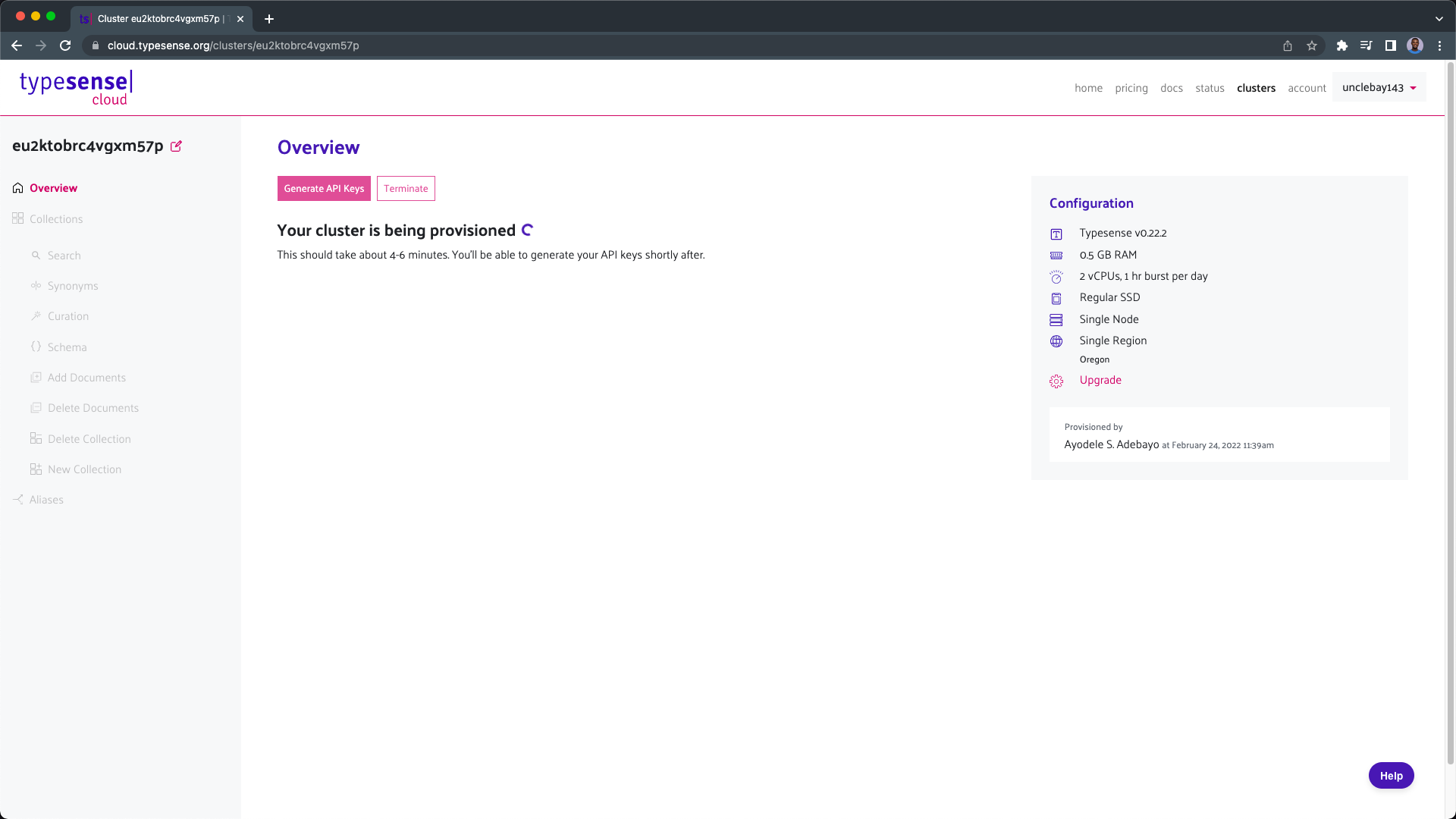Select the Overview sidebar link
The height and width of the screenshot is (819, 1456).
click(x=53, y=188)
